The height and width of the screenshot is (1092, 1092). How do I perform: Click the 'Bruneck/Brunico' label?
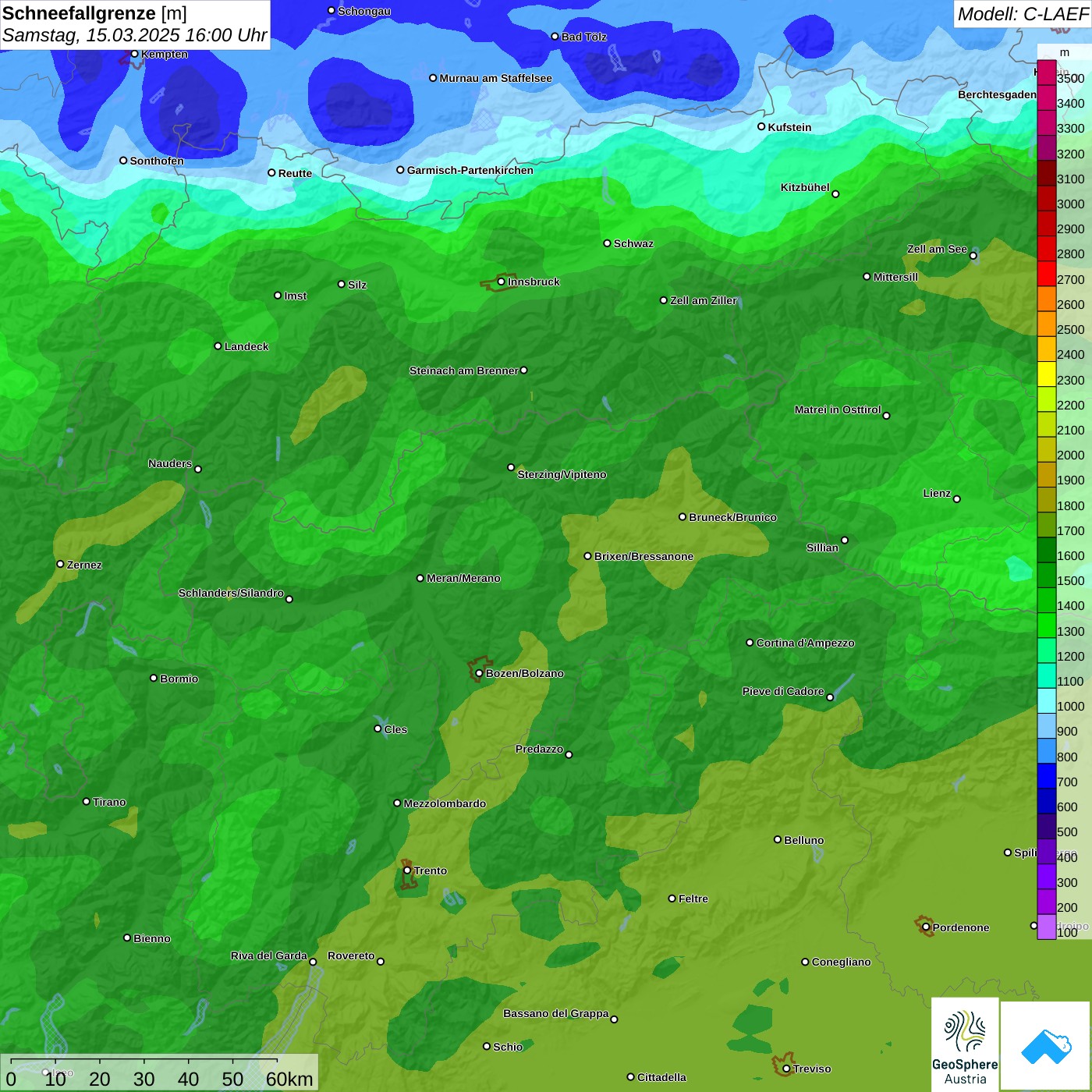pos(732,517)
